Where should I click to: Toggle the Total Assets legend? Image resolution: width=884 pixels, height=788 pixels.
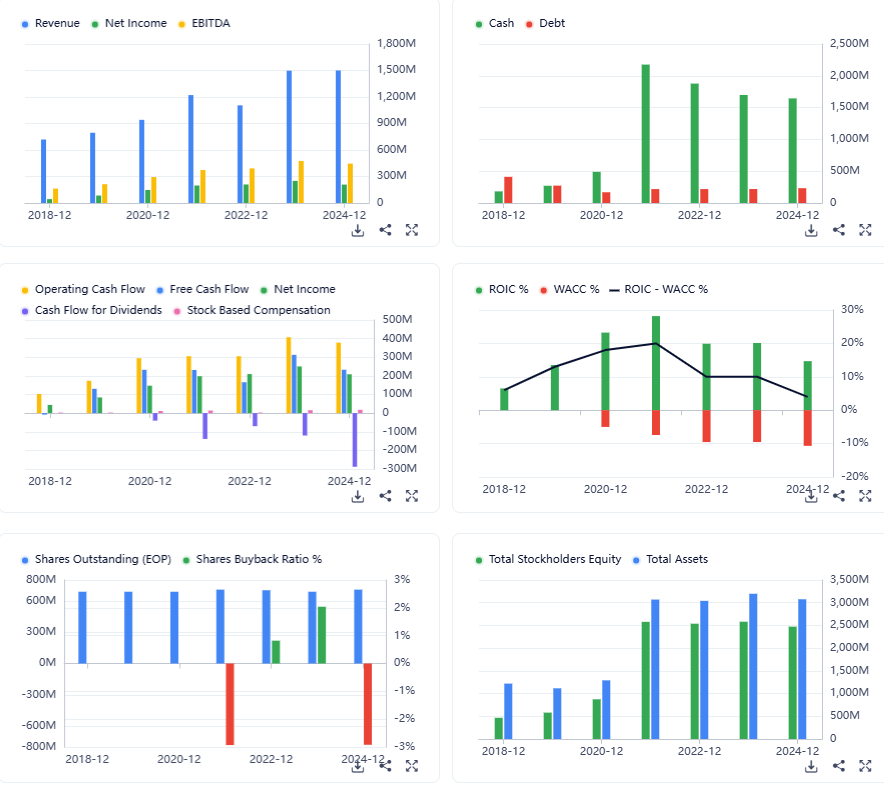tap(670, 560)
